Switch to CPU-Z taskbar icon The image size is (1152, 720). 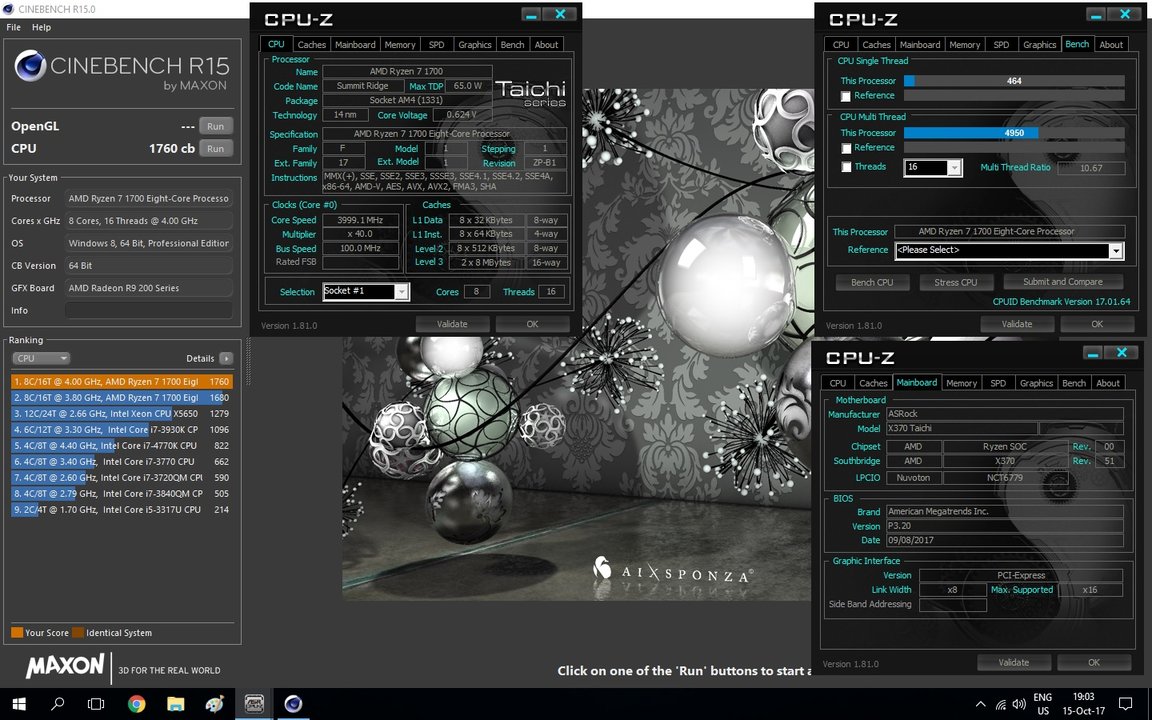[x=254, y=704]
